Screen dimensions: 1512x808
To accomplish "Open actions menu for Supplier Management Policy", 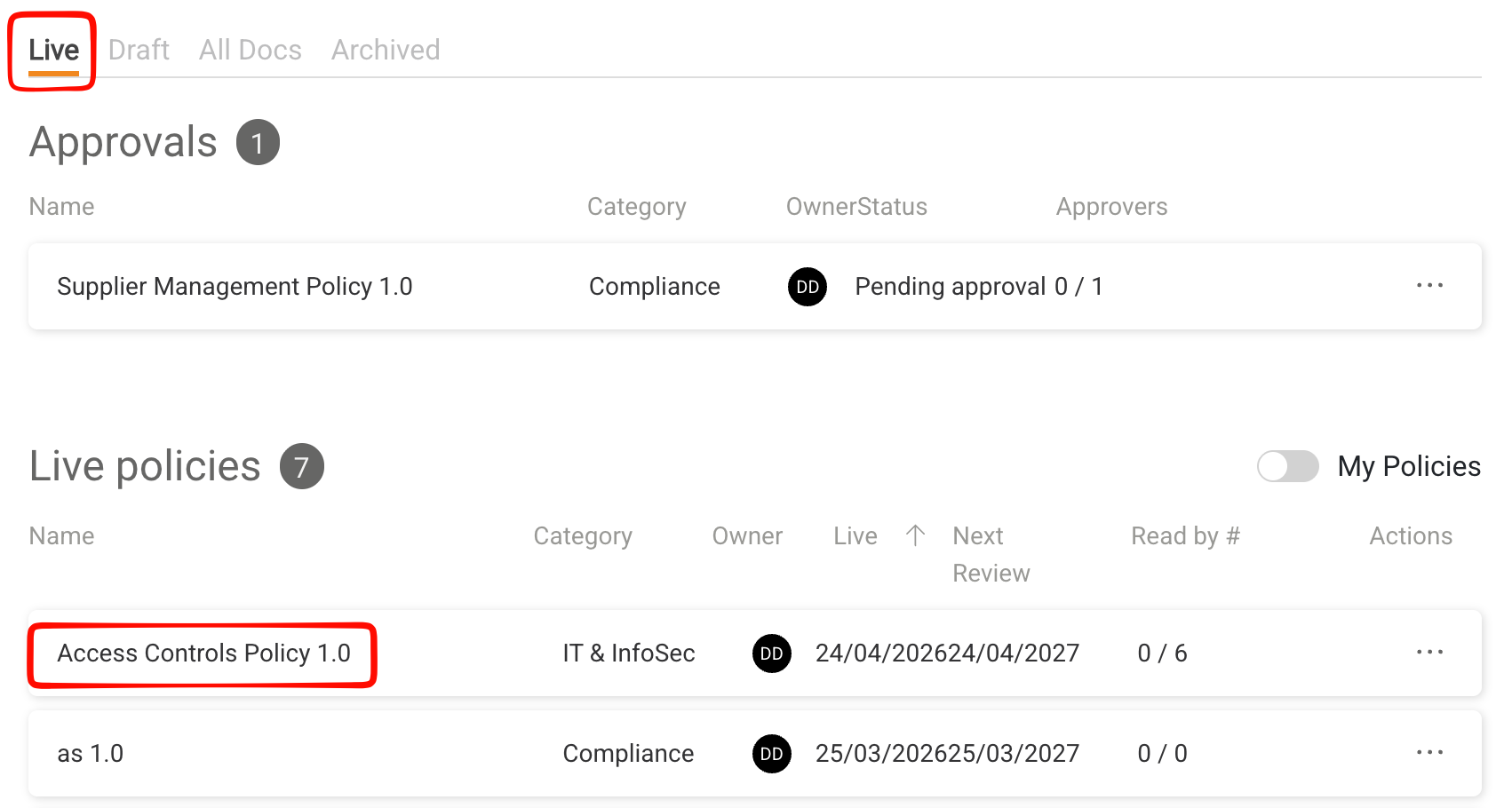I will [x=1429, y=286].
